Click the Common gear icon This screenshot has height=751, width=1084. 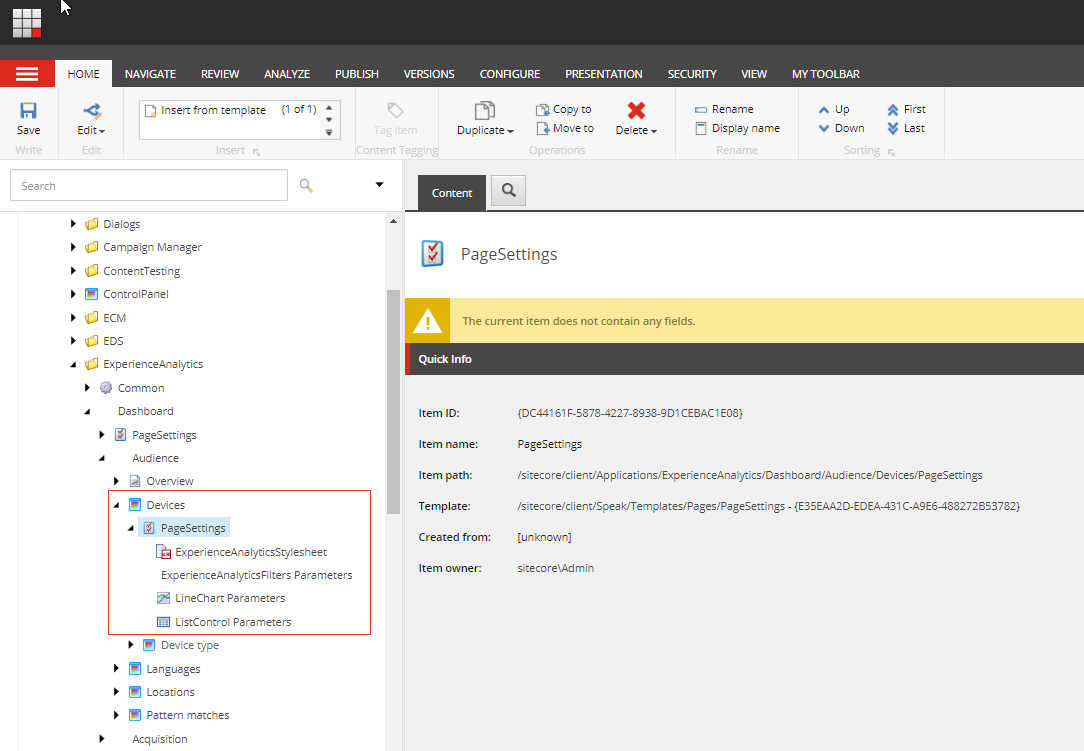tap(106, 388)
